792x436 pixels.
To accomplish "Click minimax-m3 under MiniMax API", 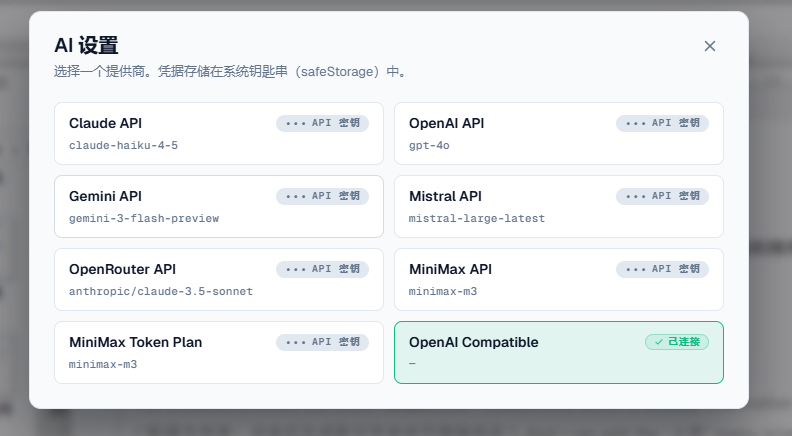I will 443,292.
